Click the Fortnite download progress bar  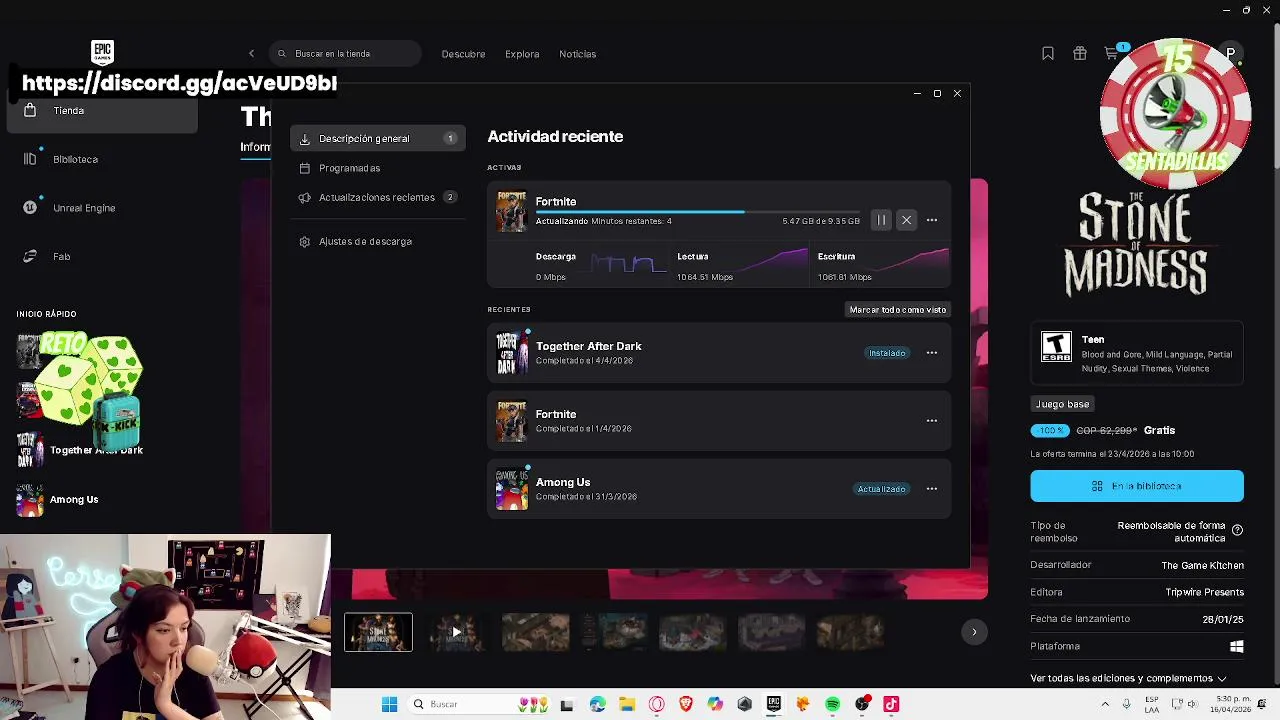[x=697, y=212]
